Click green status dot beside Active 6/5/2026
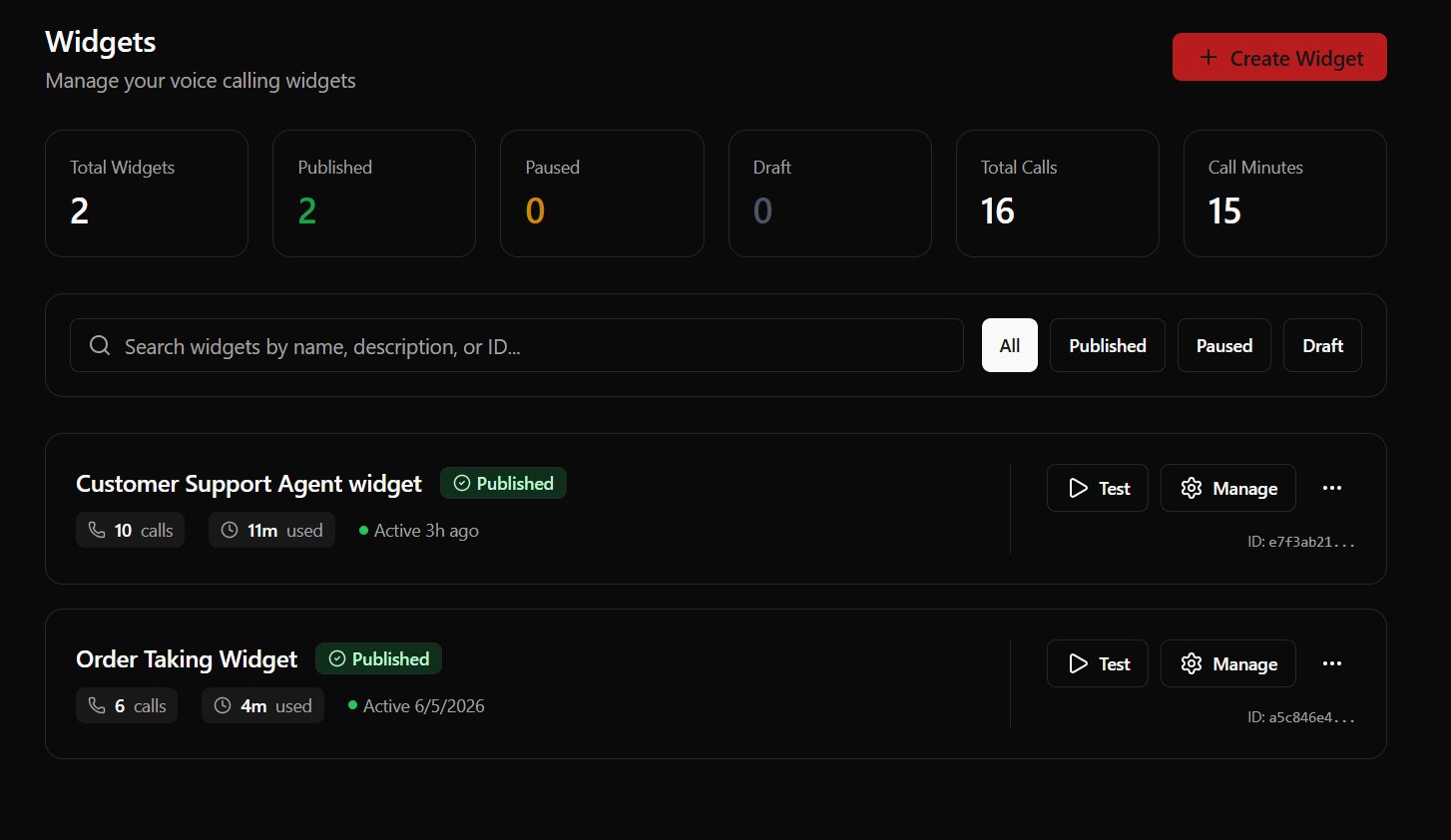The width and height of the screenshot is (1451, 840). click(353, 705)
